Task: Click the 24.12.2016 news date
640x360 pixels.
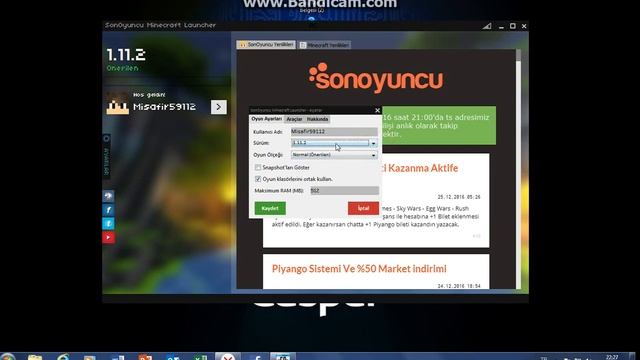Action: click(x=459, y=286)
